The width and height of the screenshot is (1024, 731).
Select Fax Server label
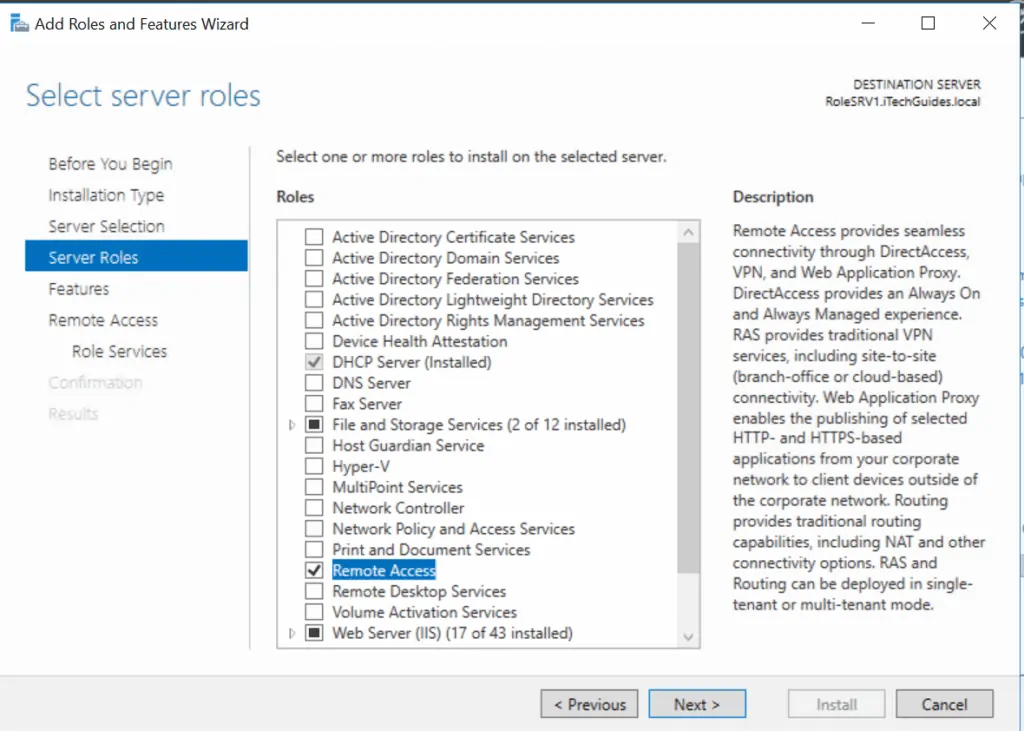click(367, 404)
